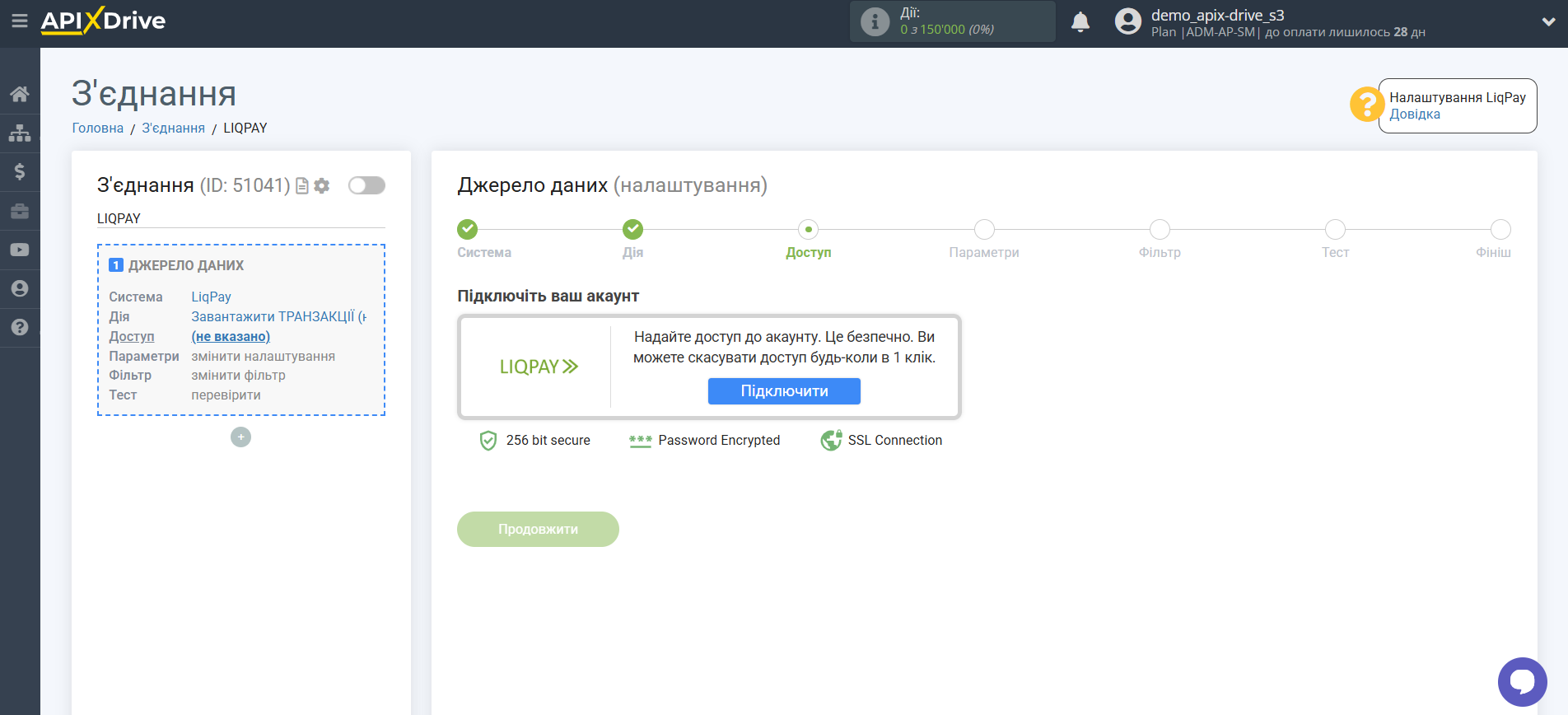Screen dimensions: 1568x715
Task: Click the Password Encrypted asterisks icon
Action: coord(640,441)
